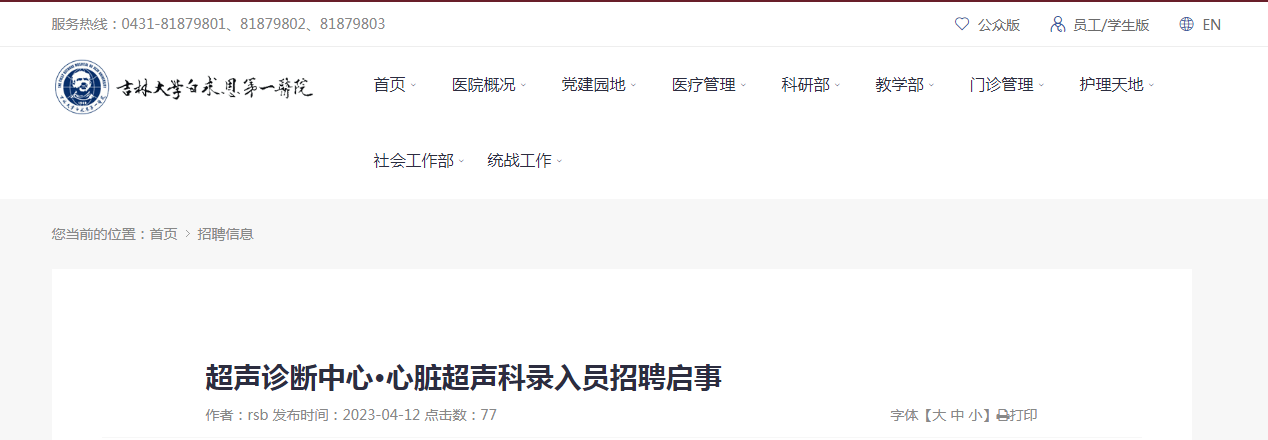Click the globe icon for EN
The height and width of the screenshot is (440, 1268).
[x=1187, y=24]
